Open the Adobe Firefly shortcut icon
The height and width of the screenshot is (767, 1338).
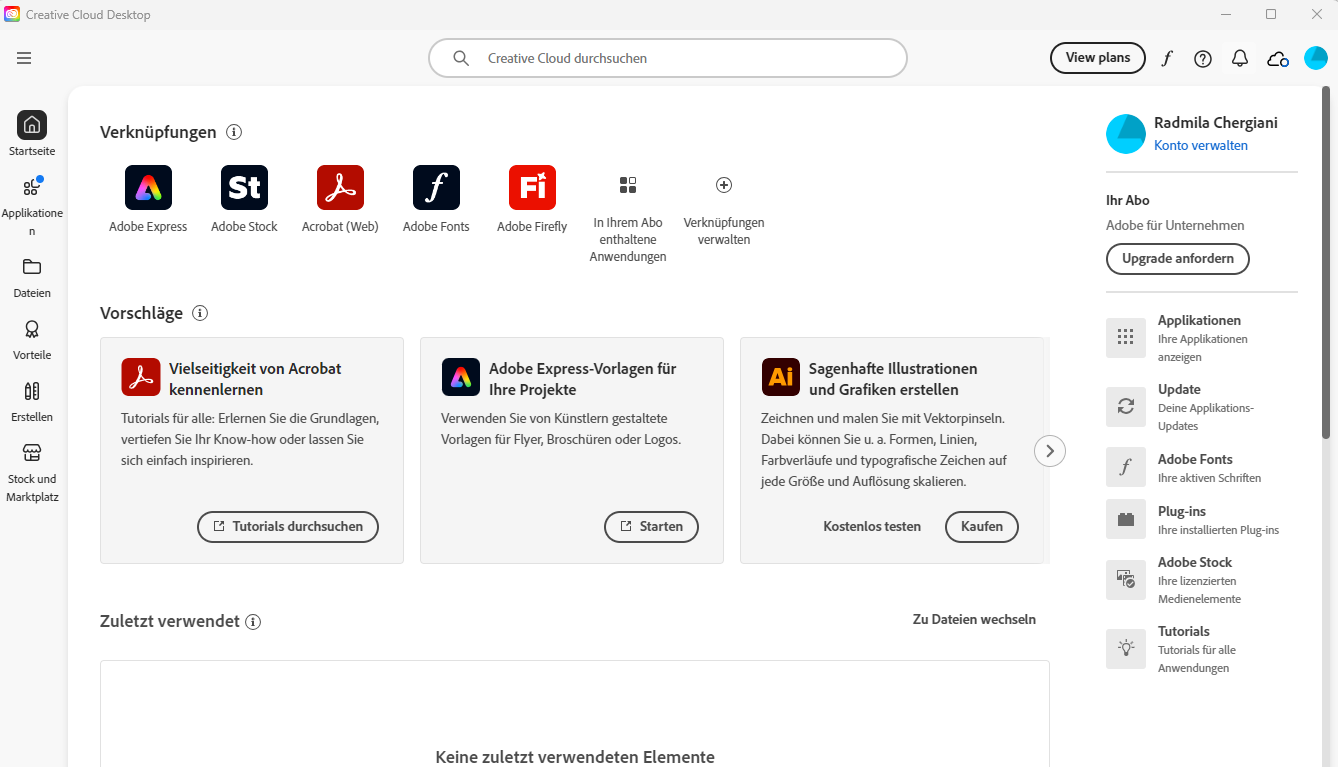pyautogui.click(x=532, y=188)
